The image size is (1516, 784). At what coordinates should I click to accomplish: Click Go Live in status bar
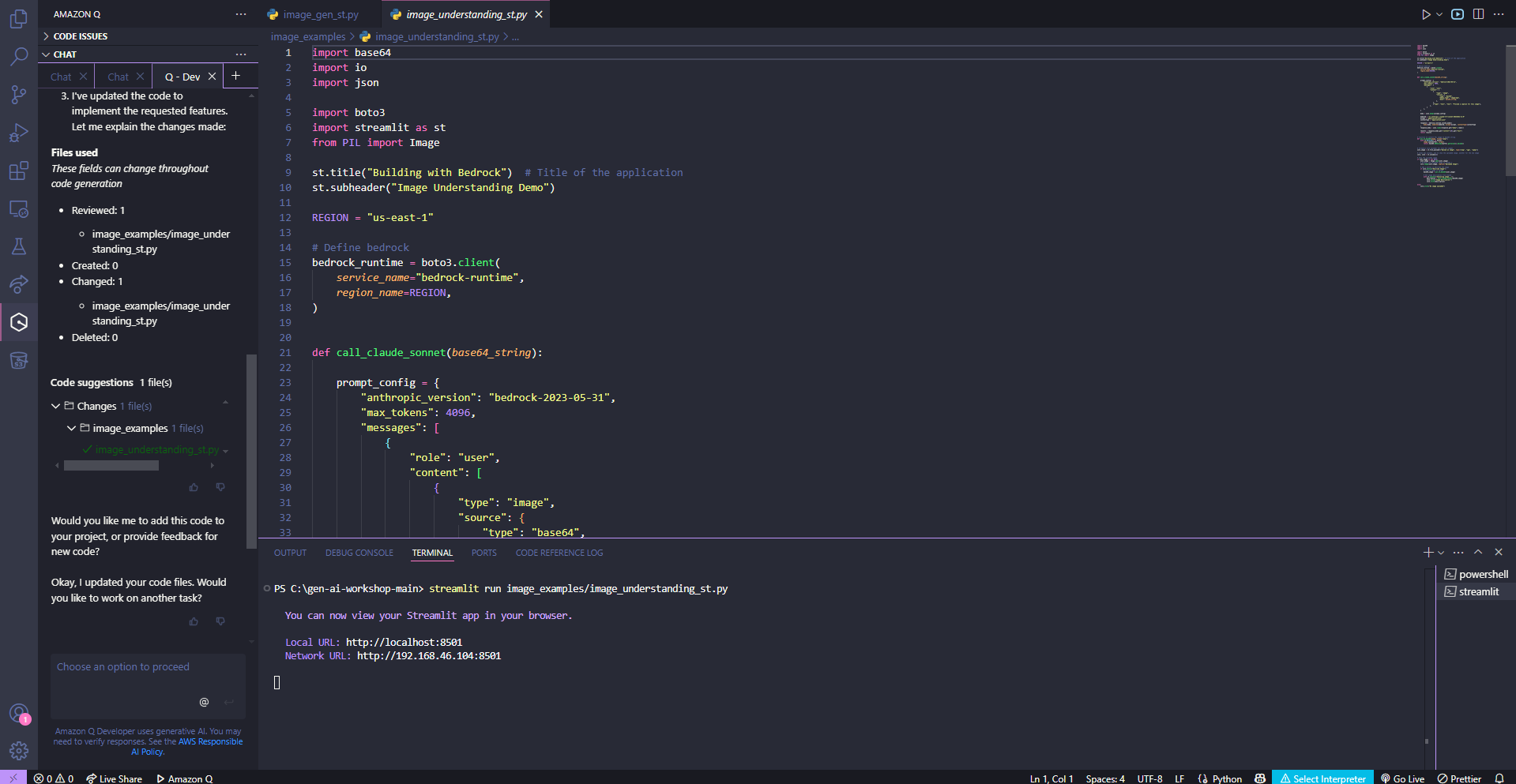1402,778
